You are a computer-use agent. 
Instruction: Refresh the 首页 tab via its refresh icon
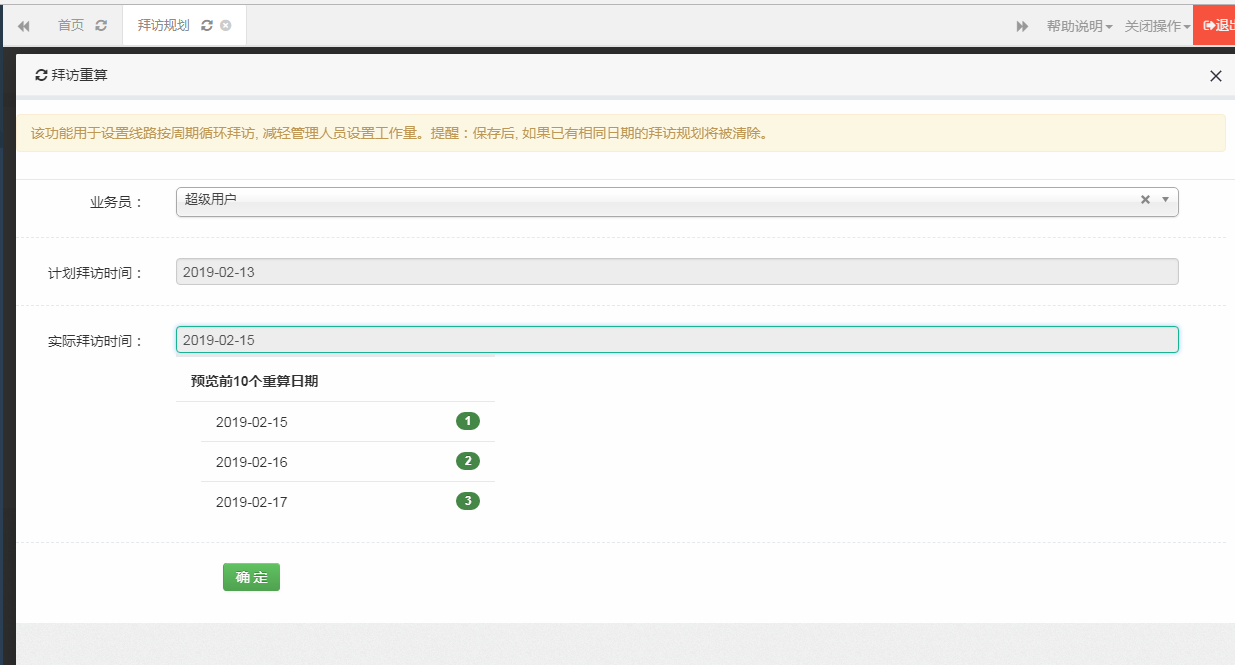[101, 26]
